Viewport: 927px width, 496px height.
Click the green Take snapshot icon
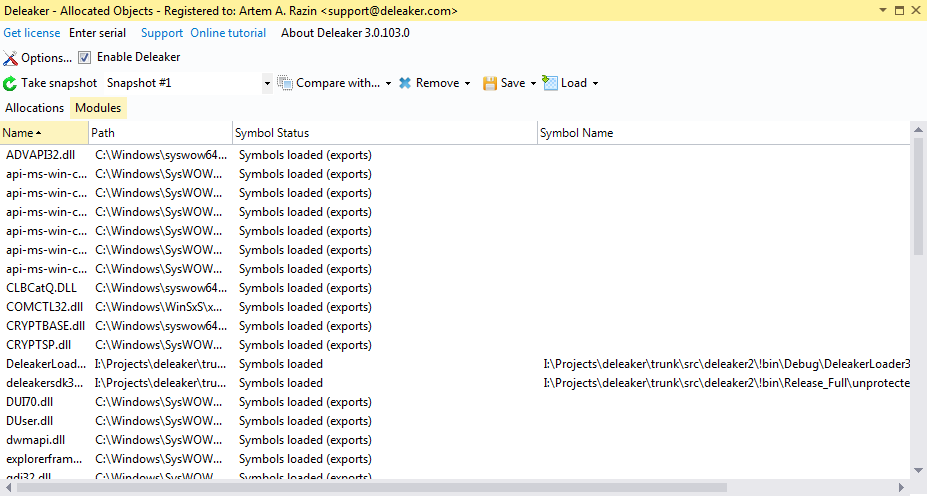click(x=10, y=84)
